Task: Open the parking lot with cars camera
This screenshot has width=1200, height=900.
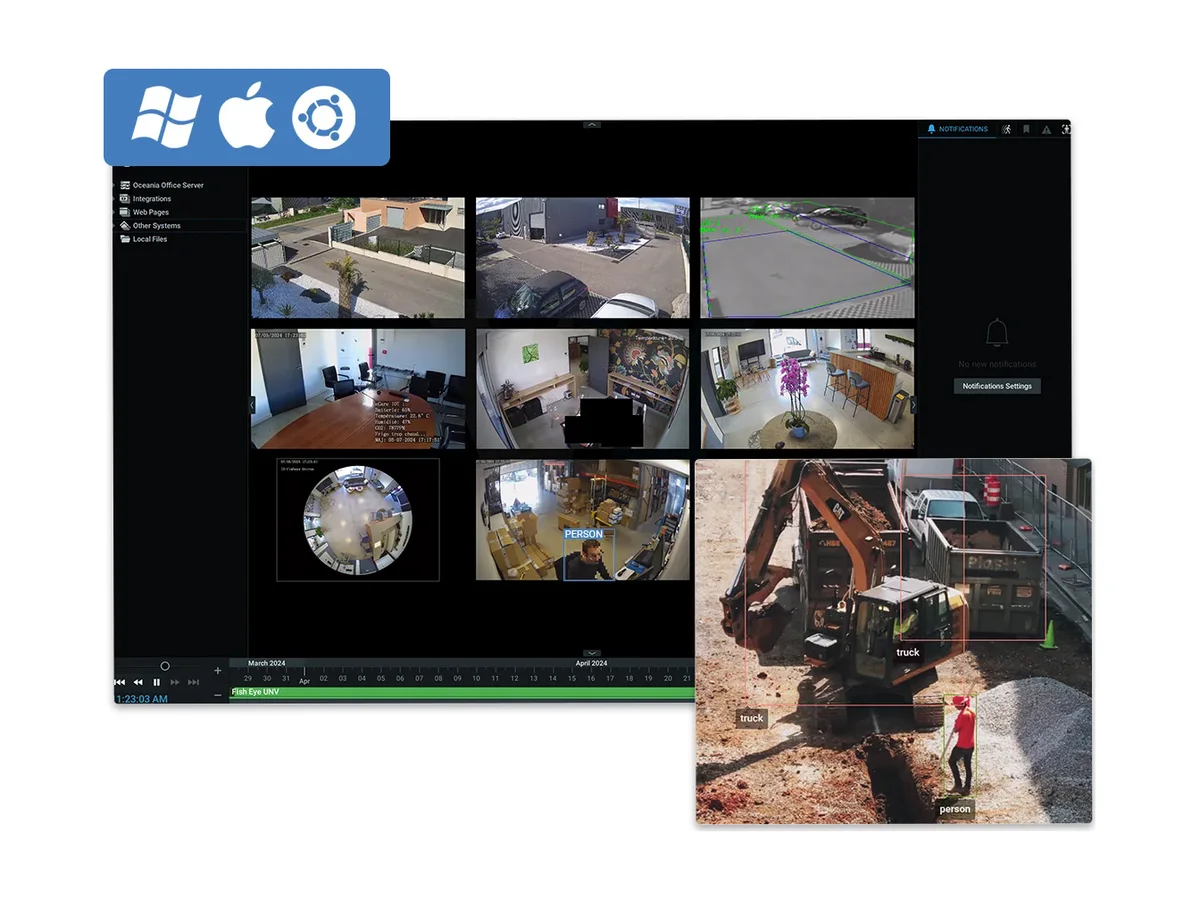Action: click(x=583, y=257)
